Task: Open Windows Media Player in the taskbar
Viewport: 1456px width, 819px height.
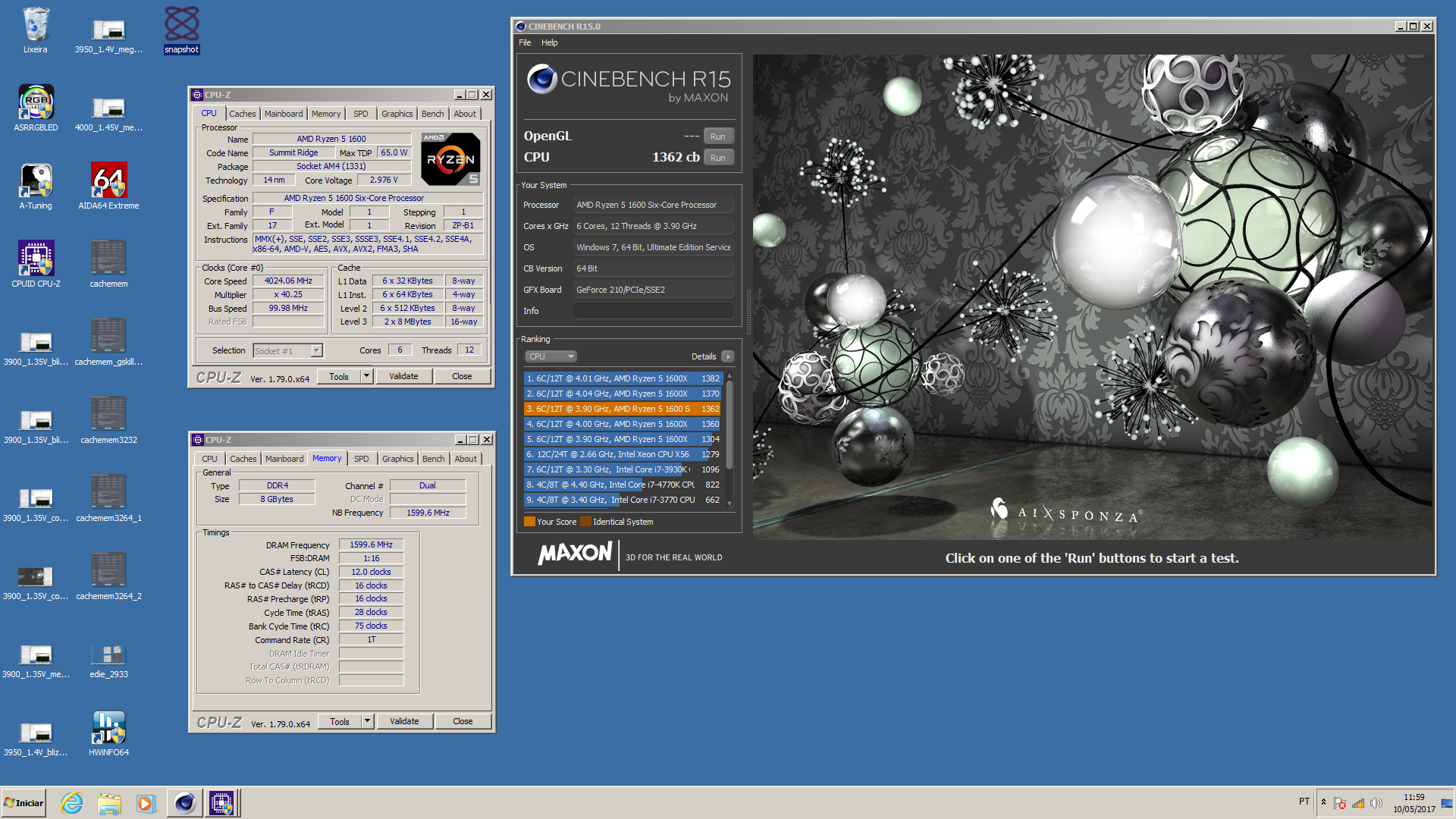Action: point(146,803)
